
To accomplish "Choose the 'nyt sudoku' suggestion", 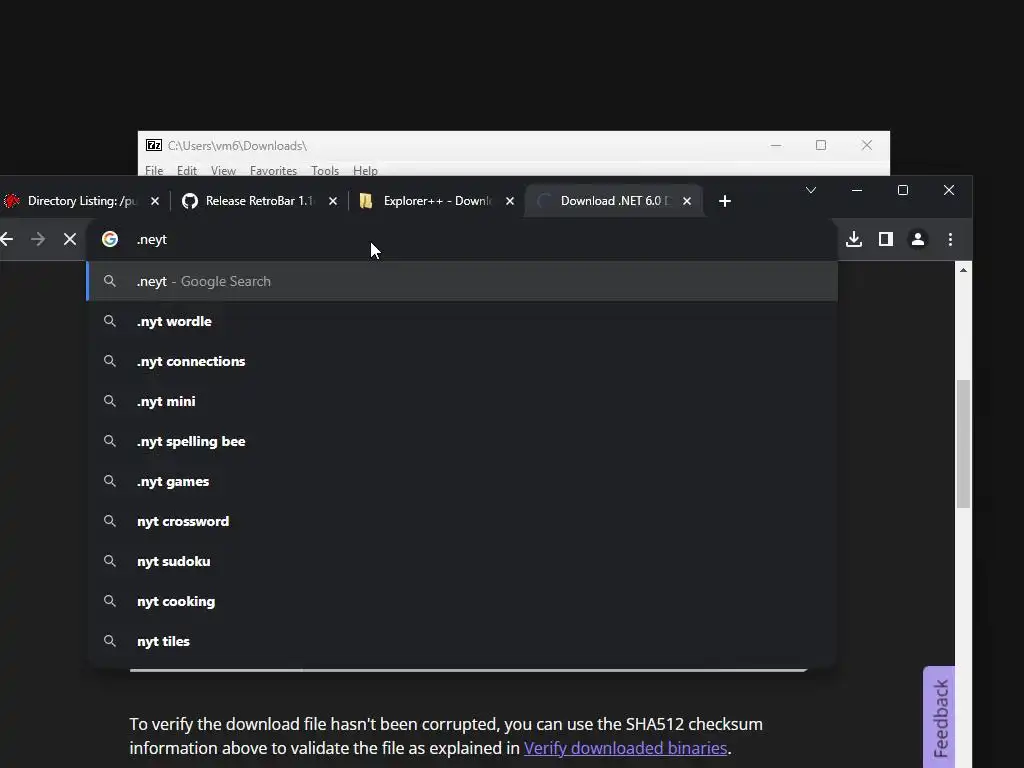I will pos(462,561).
